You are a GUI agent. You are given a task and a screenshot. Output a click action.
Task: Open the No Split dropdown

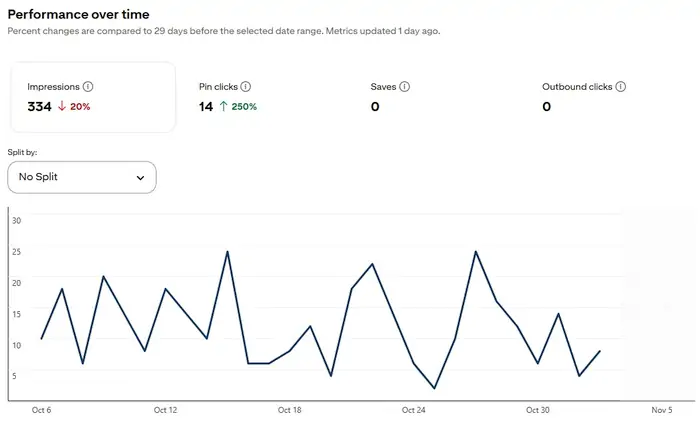[82, 177]
